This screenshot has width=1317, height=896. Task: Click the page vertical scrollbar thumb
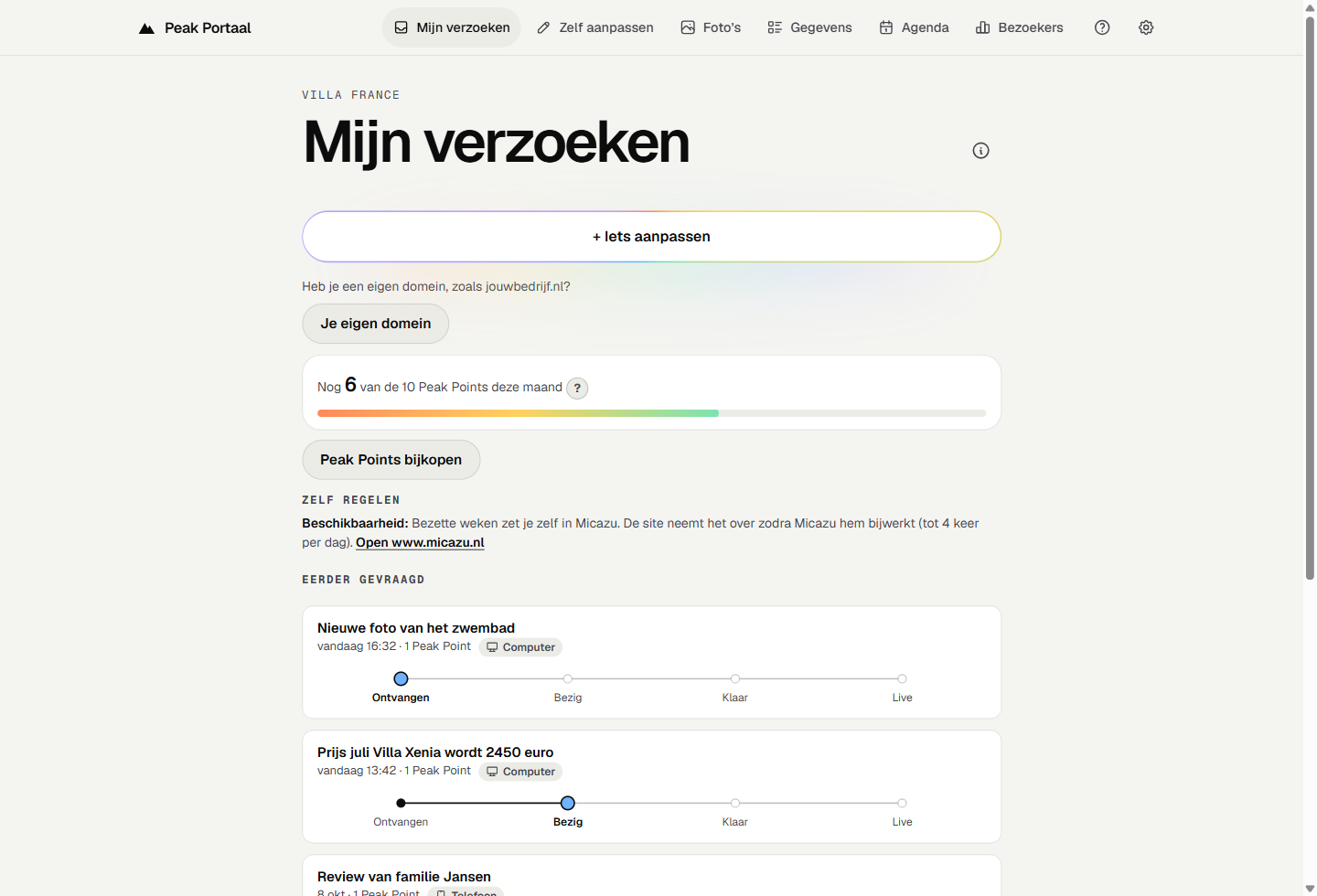tap(1310, 297)
